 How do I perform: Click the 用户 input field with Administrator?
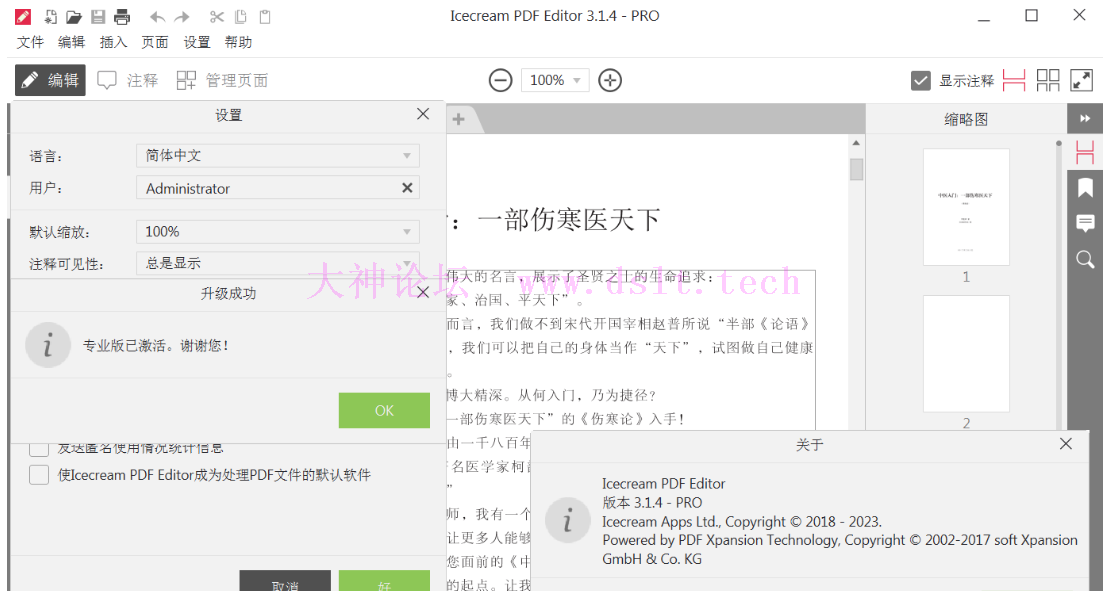pos(277,188)
